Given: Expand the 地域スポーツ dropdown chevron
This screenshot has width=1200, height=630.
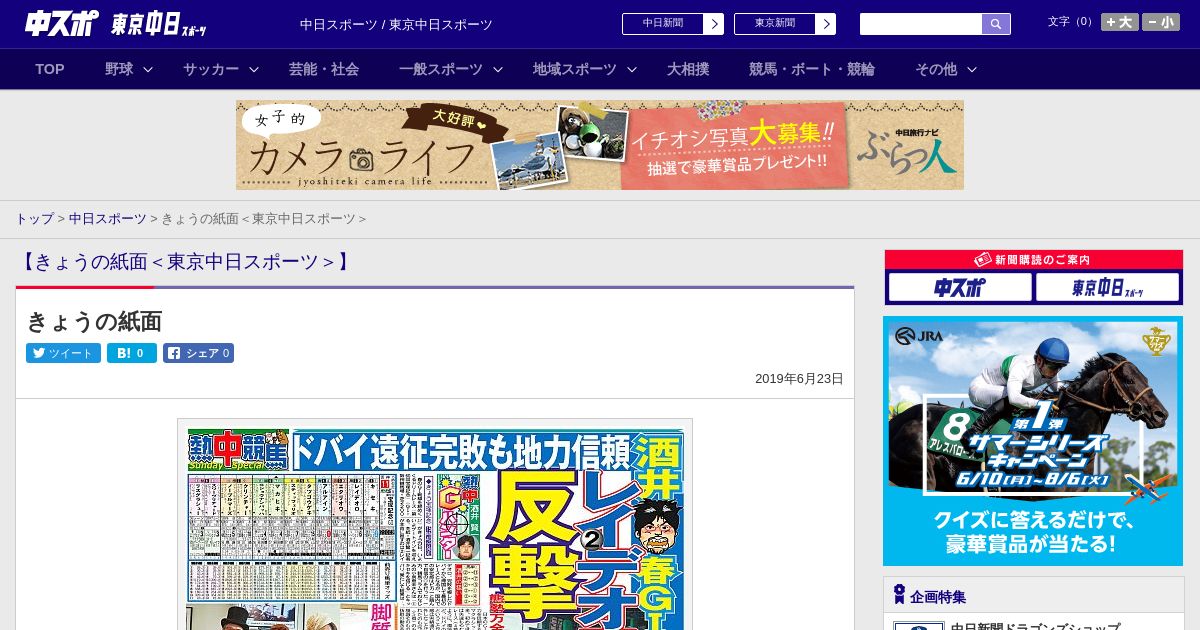Looking at the screenshot, I should (632, 69).
